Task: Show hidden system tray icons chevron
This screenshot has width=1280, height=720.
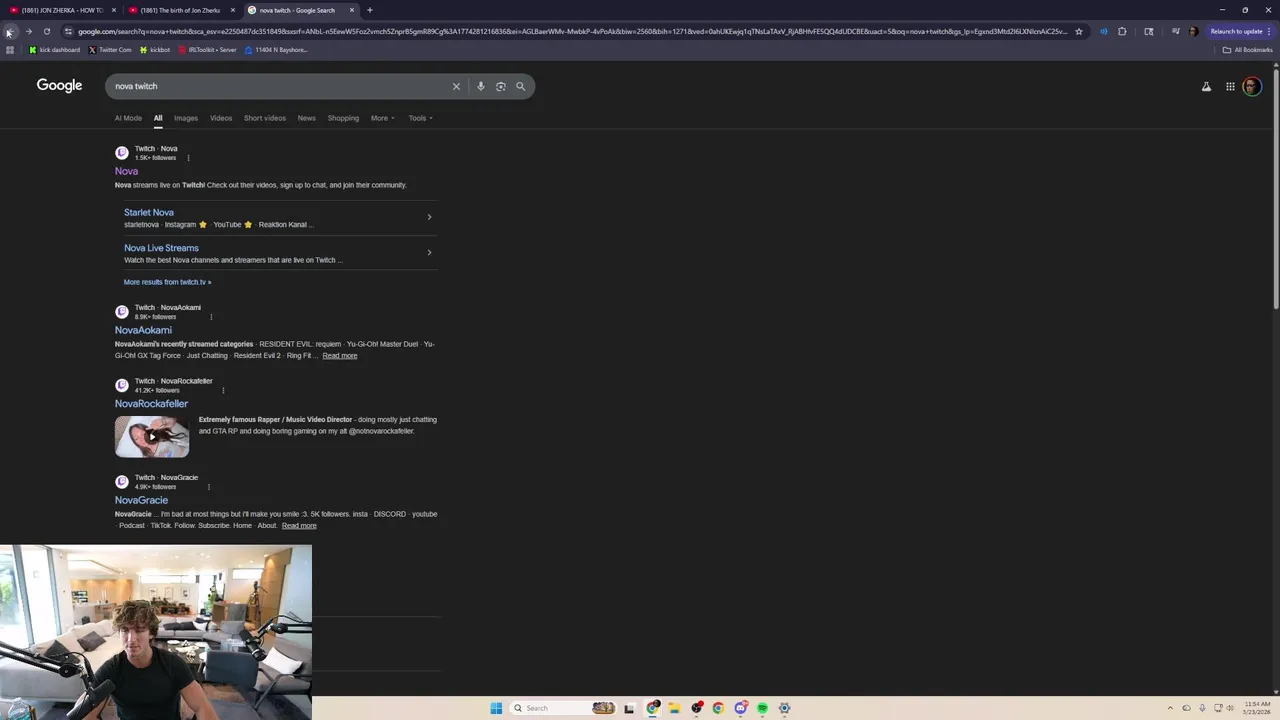Action: tap(1170, 708)
